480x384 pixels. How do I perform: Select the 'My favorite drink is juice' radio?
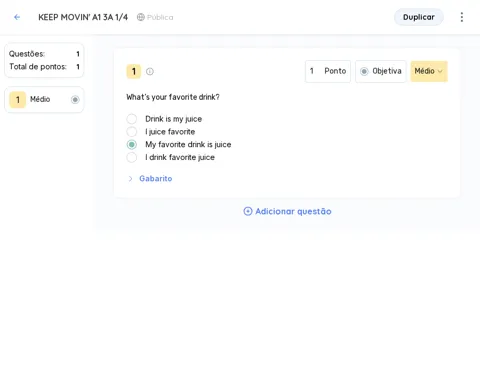[x=132, y=144]
